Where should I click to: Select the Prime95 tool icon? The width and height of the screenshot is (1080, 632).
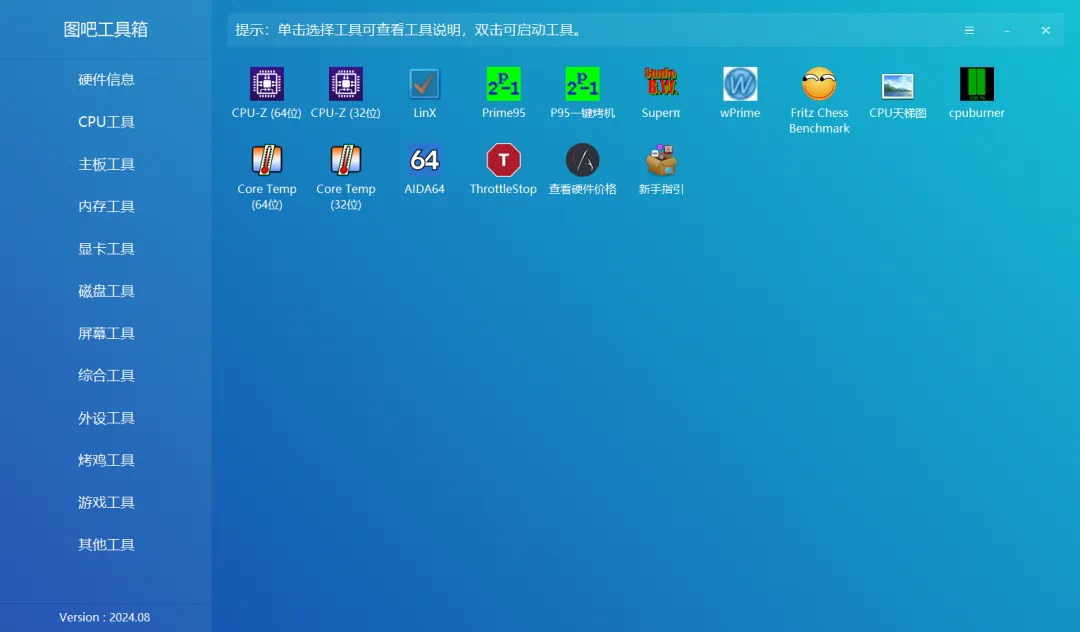[x=503, y=84]
